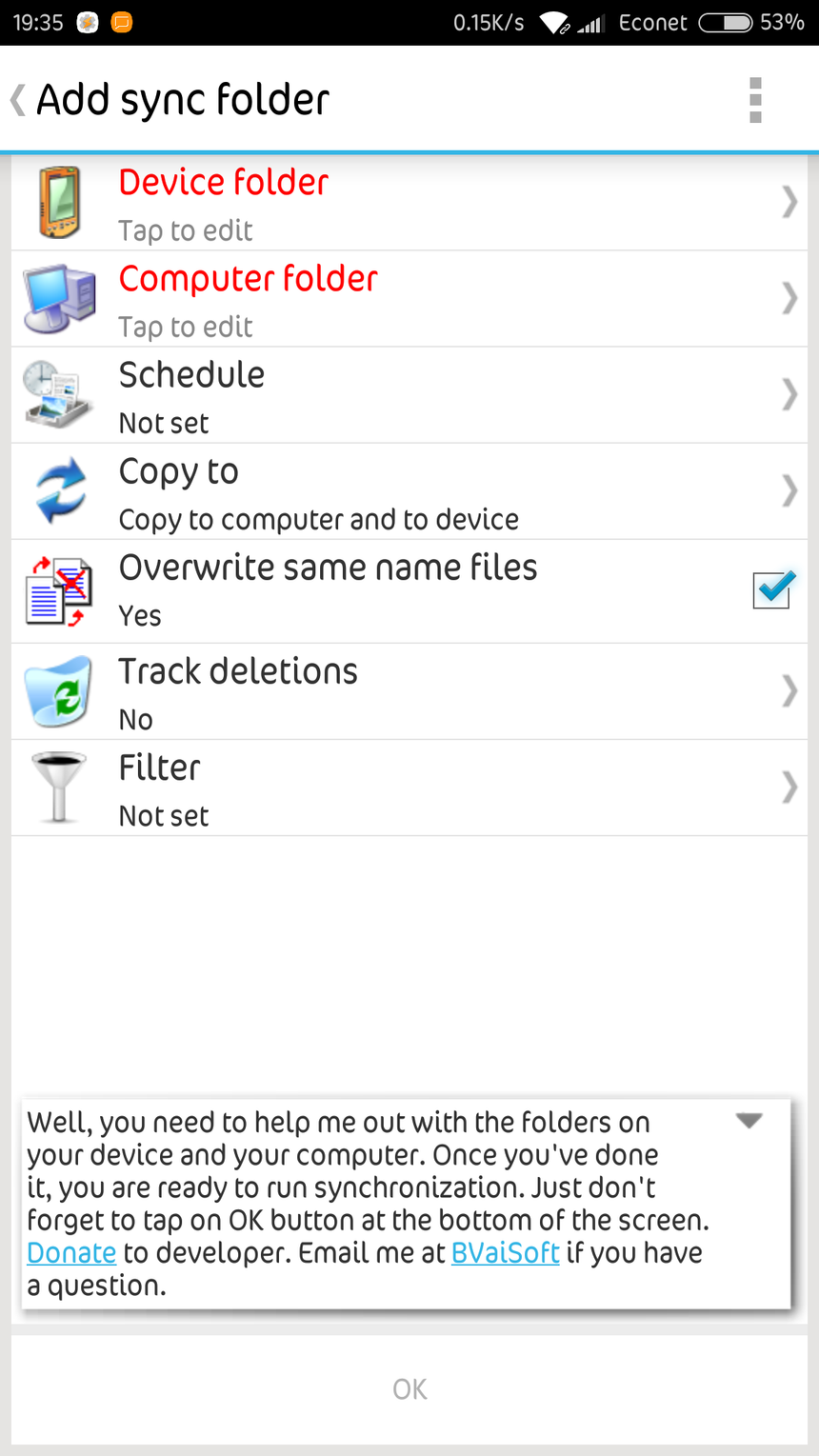Image resolution: width=819 pixels, height=1456 pixels.
Task: Tap the Device folder phone icon
Action: 59,202
